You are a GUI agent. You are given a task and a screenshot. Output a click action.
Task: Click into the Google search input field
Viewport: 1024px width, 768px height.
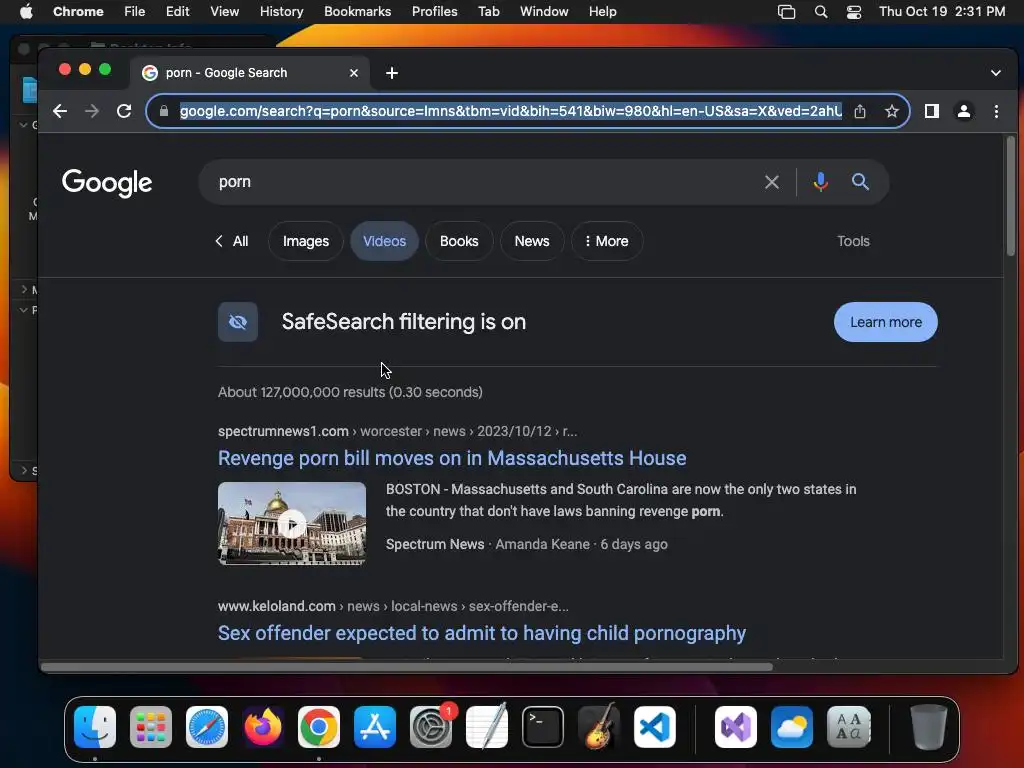[x=483, y=182]
